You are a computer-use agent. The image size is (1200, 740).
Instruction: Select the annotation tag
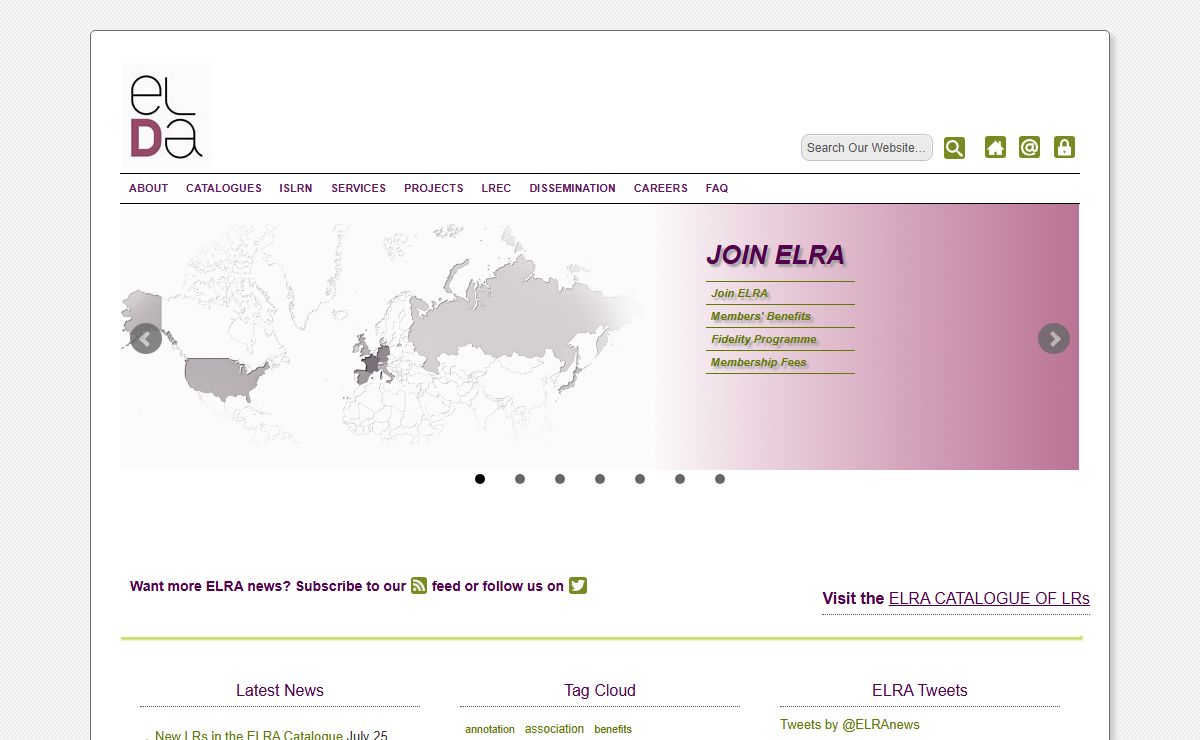[x=490, y=730]
